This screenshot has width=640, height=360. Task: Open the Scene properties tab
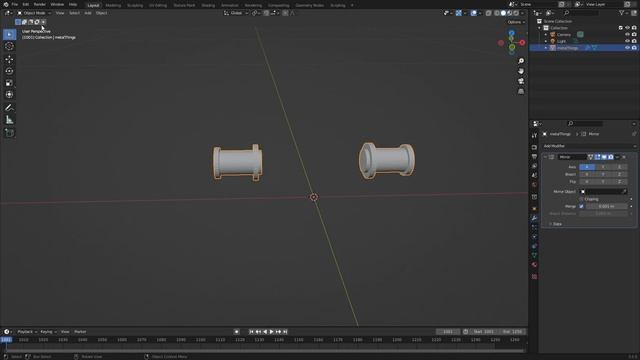coord(534,176)
